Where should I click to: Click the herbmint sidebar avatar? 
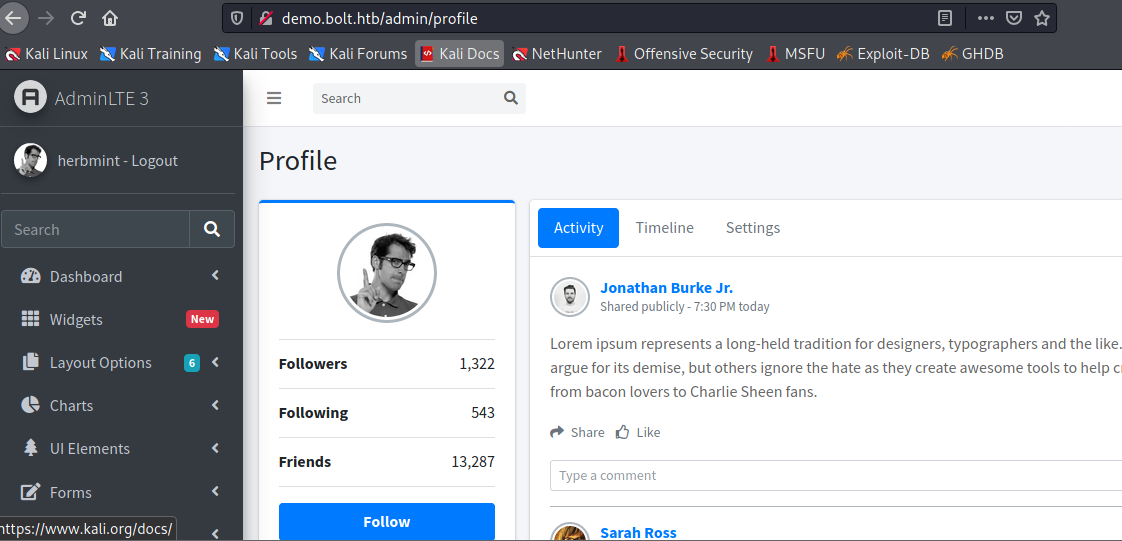(30, 160)
